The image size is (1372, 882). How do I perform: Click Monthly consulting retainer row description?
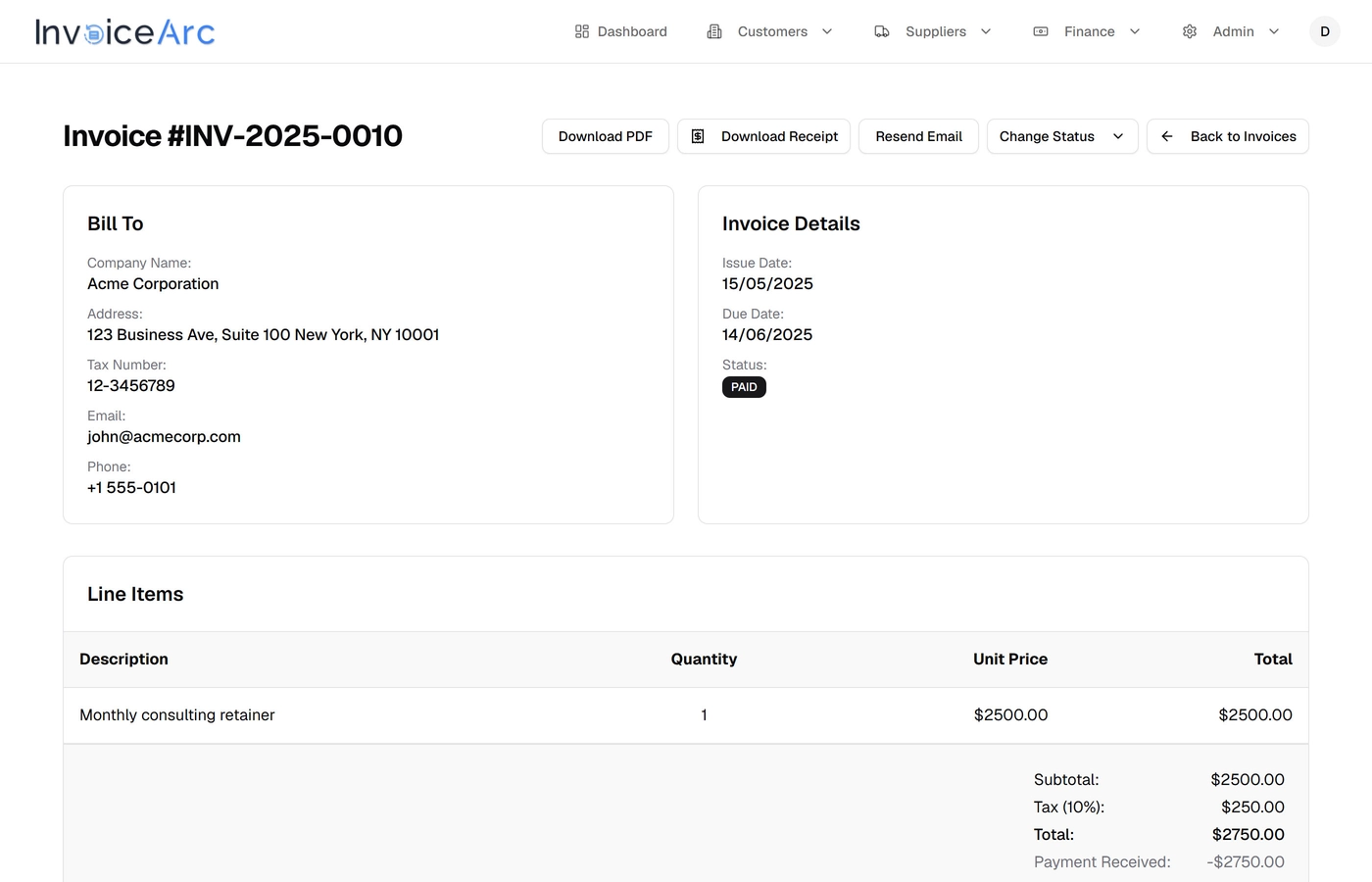pyautogui.click(x=177, y=715)
